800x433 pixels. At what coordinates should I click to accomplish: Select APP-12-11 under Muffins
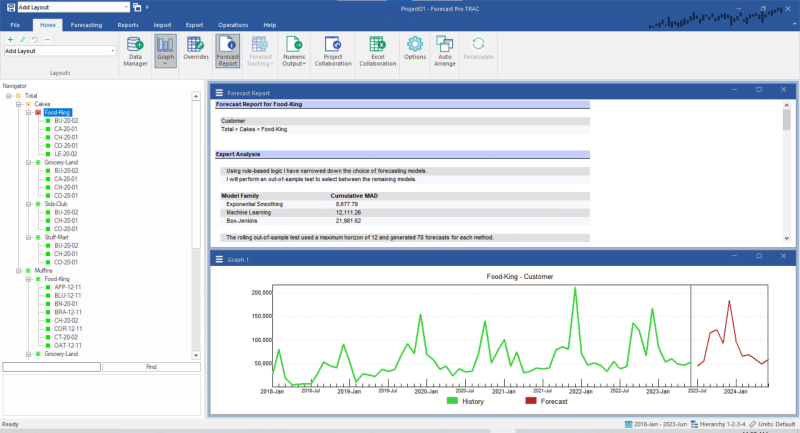(x=67, y=287)
